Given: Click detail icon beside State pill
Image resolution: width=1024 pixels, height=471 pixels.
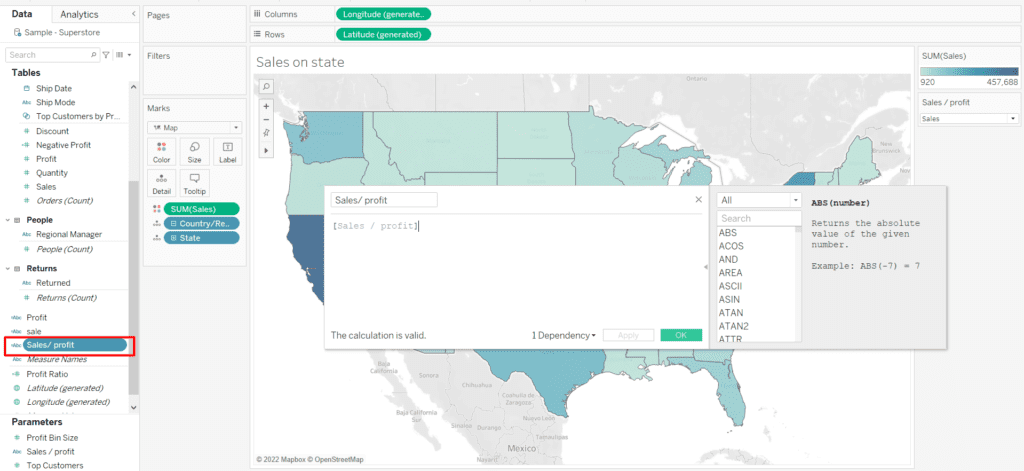Looking at the screenshot, I should tap(156, 238).
